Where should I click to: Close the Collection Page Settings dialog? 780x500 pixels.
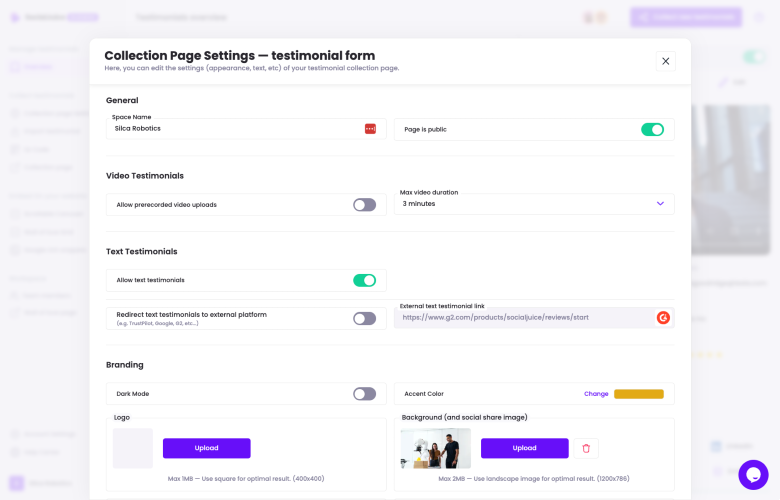tap(666, 61)
